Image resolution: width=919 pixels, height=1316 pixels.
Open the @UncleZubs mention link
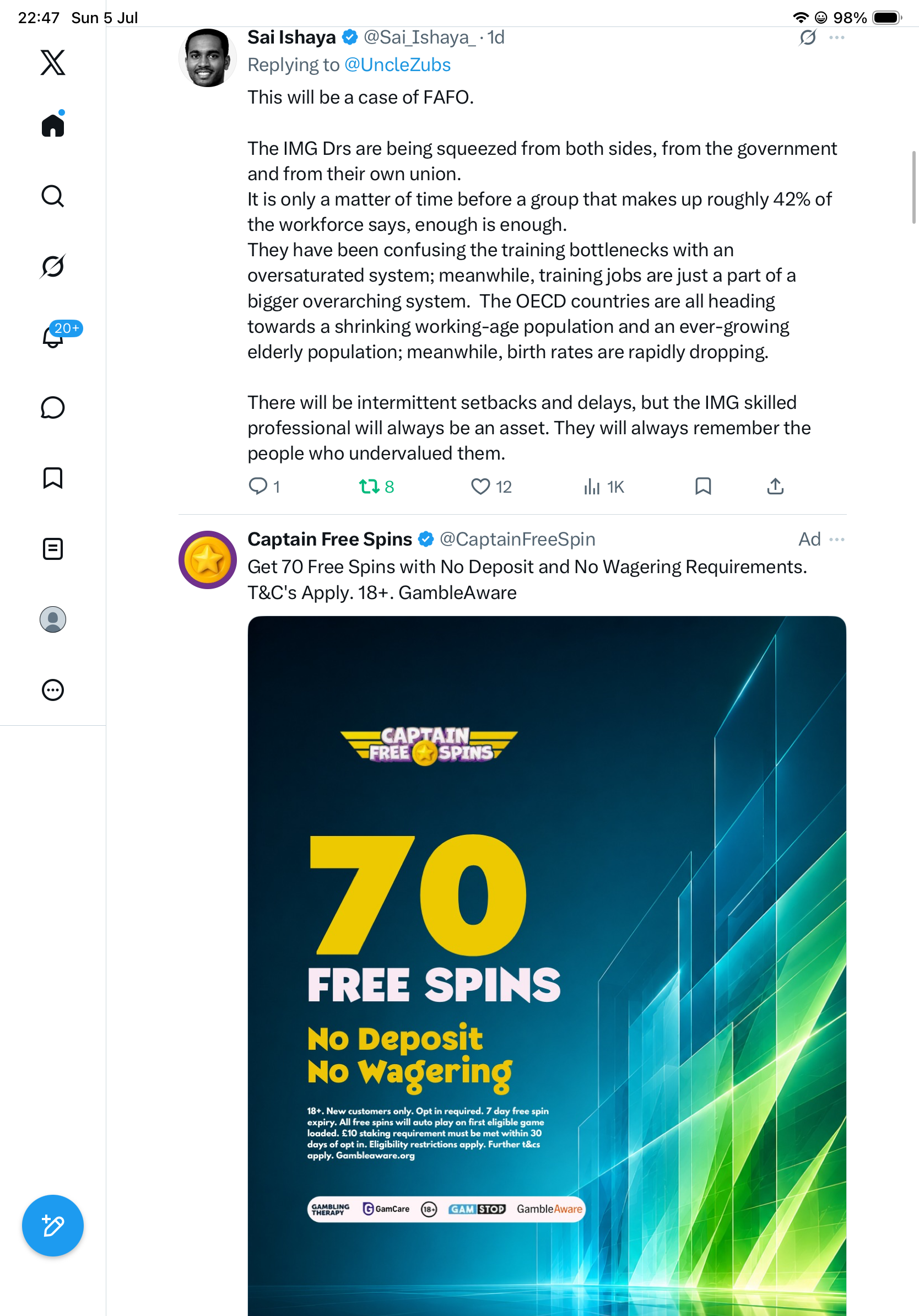point(397,65)
